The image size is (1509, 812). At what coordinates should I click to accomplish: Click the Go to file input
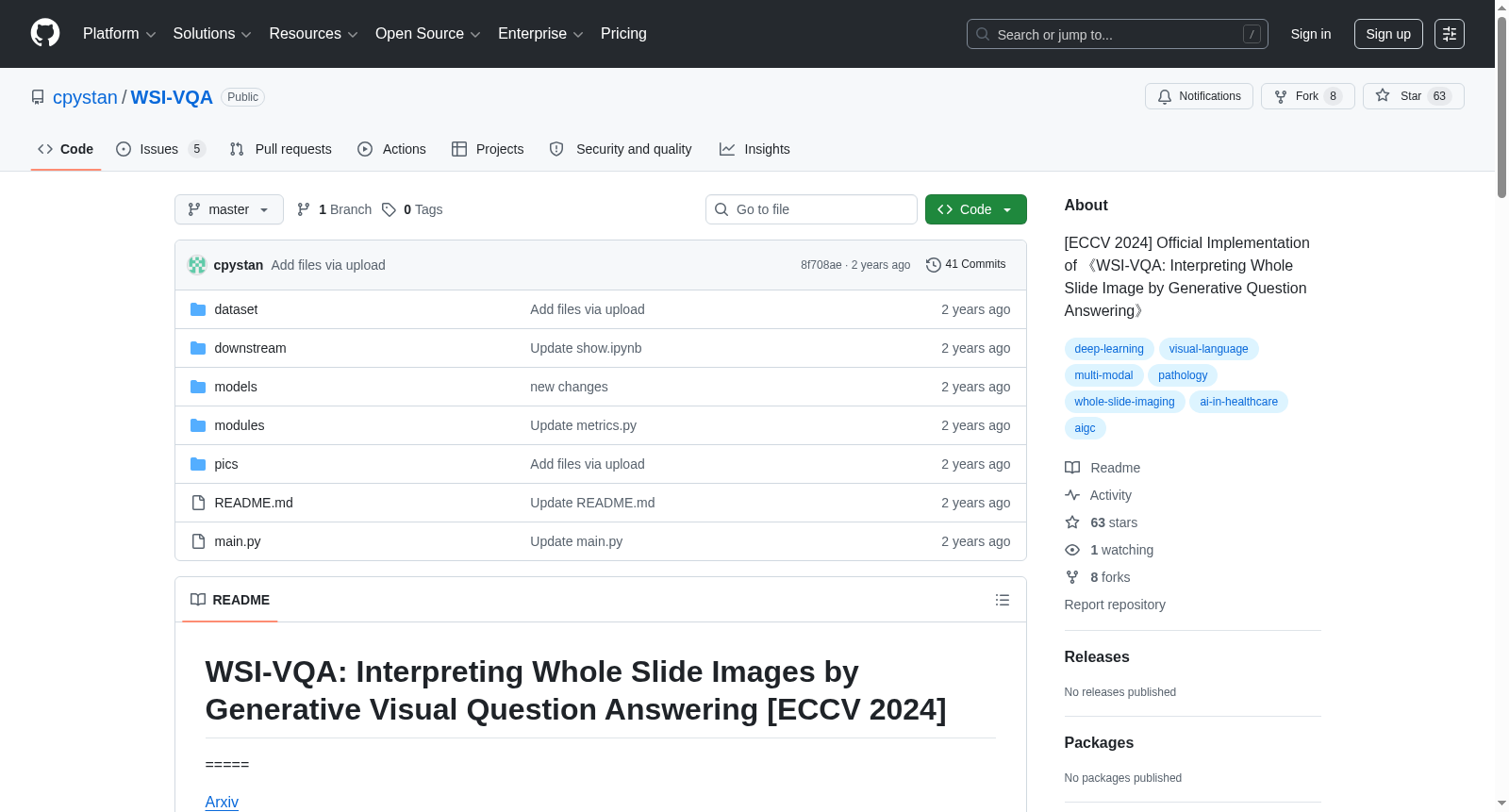[x=811, y=209]
